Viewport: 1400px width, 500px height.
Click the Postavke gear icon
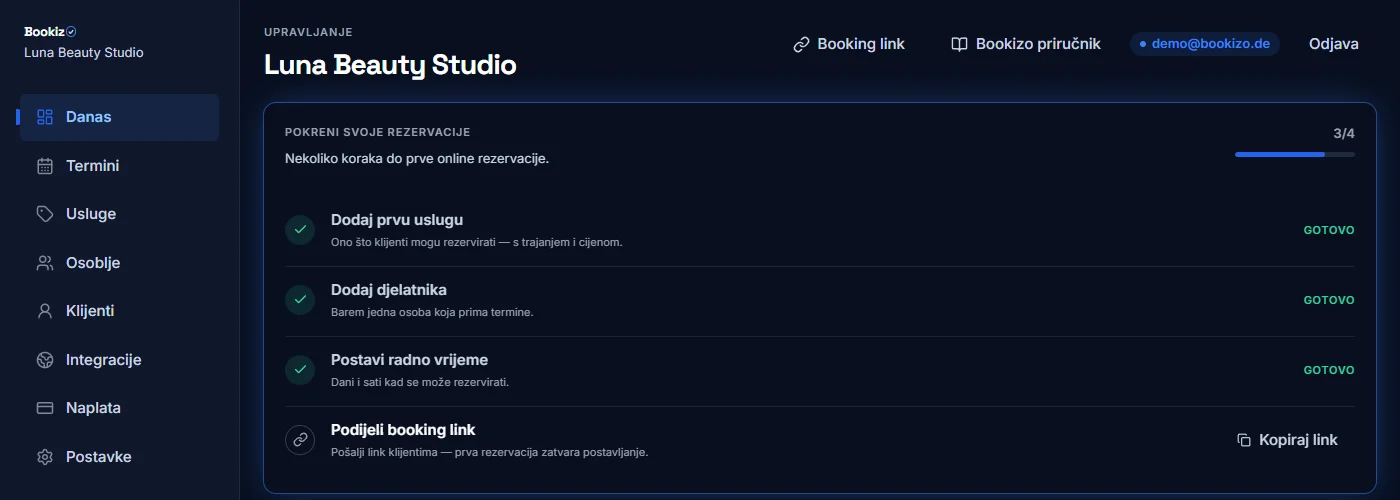[44, 457]
